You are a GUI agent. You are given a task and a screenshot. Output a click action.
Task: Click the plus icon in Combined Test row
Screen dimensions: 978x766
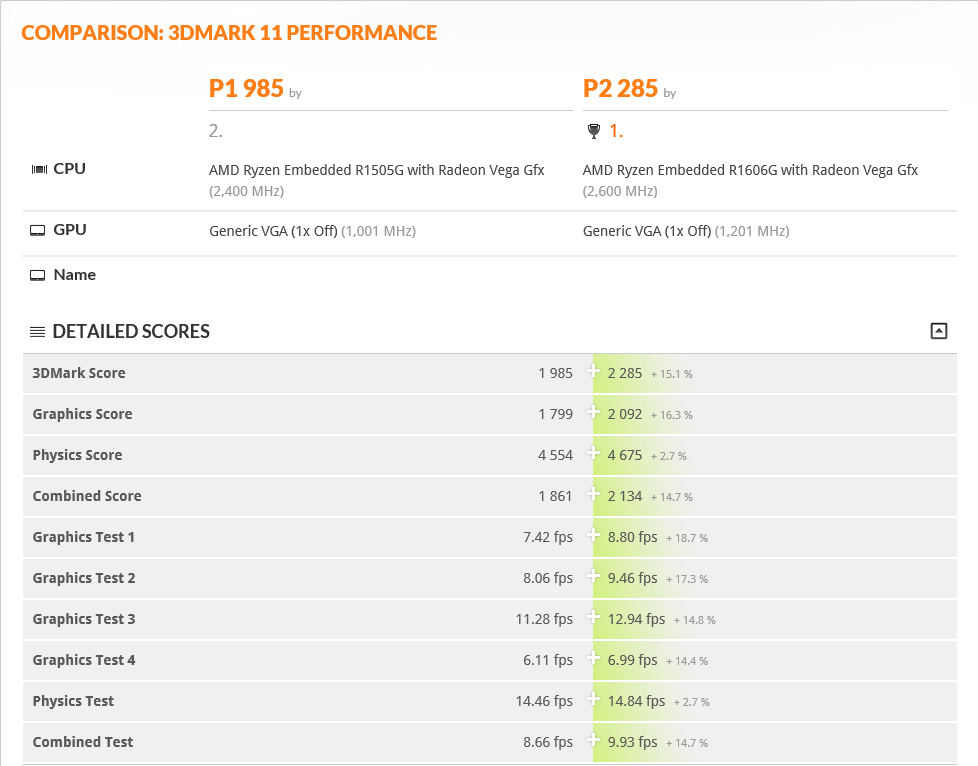(594, 741)
